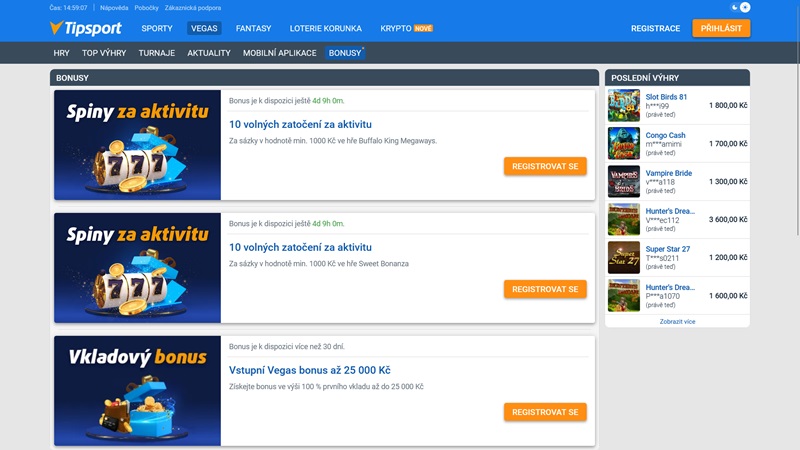Click REGISTROVAT SE for Vstupní Vegas bonus
The image size is (800, 450).
click(x=545, y=412)
